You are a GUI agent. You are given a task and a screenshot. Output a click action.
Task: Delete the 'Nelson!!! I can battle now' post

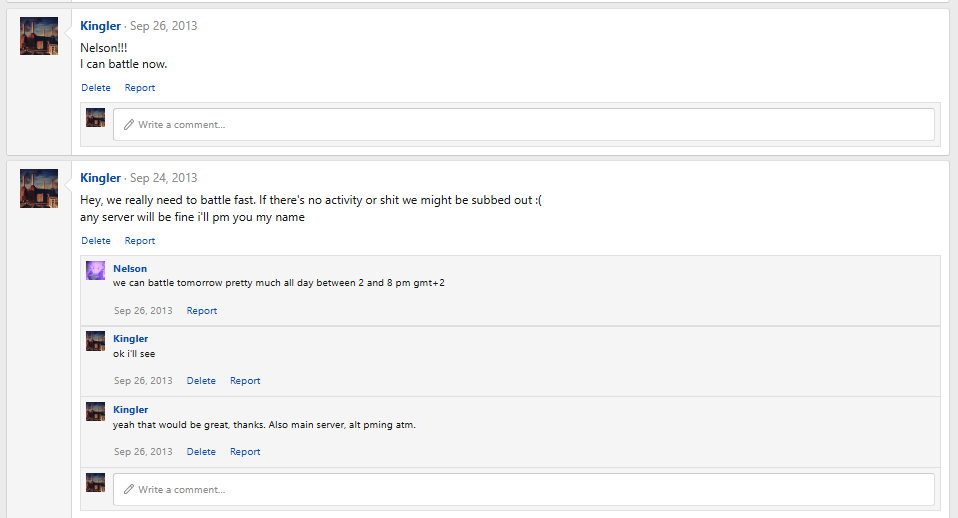96,88
